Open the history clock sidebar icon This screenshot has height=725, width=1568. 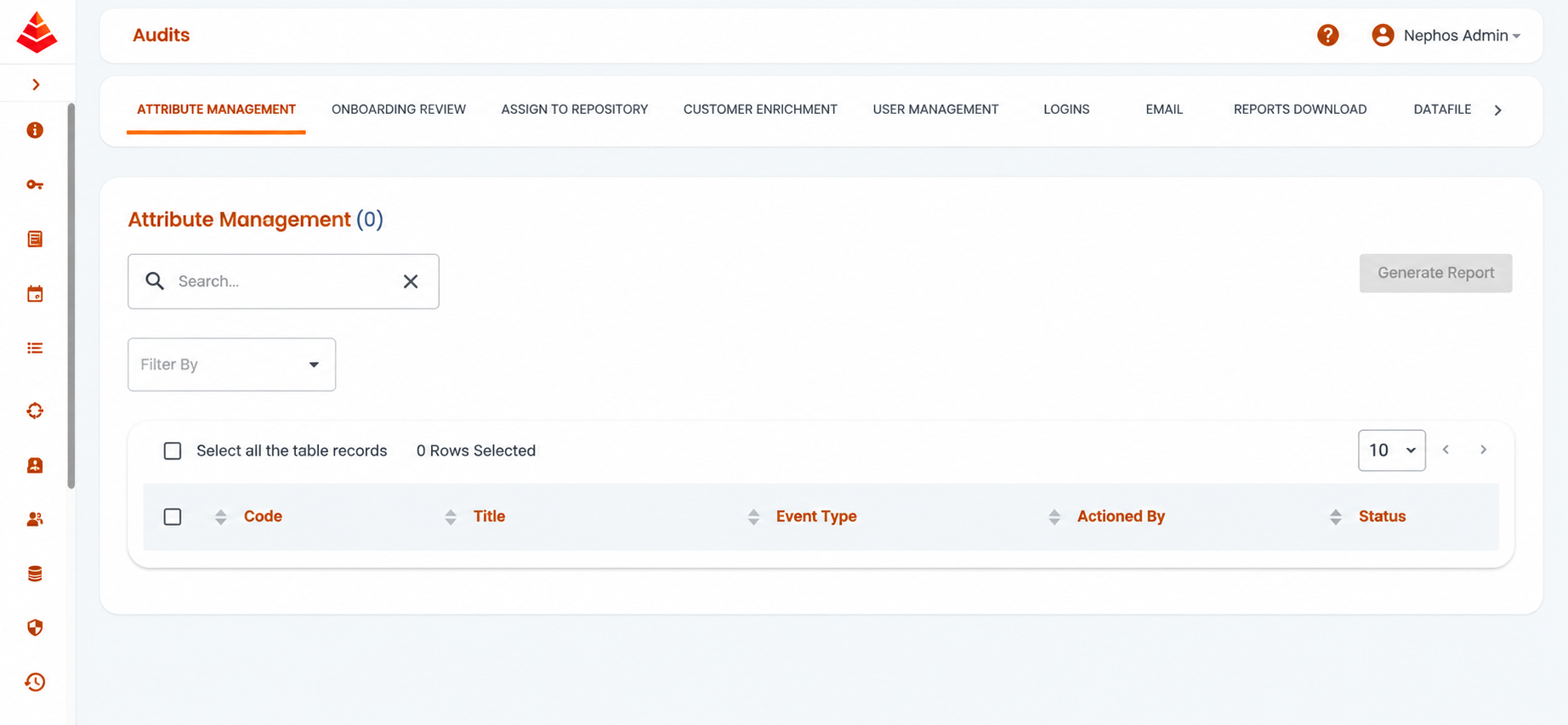[x=35, y=682]
